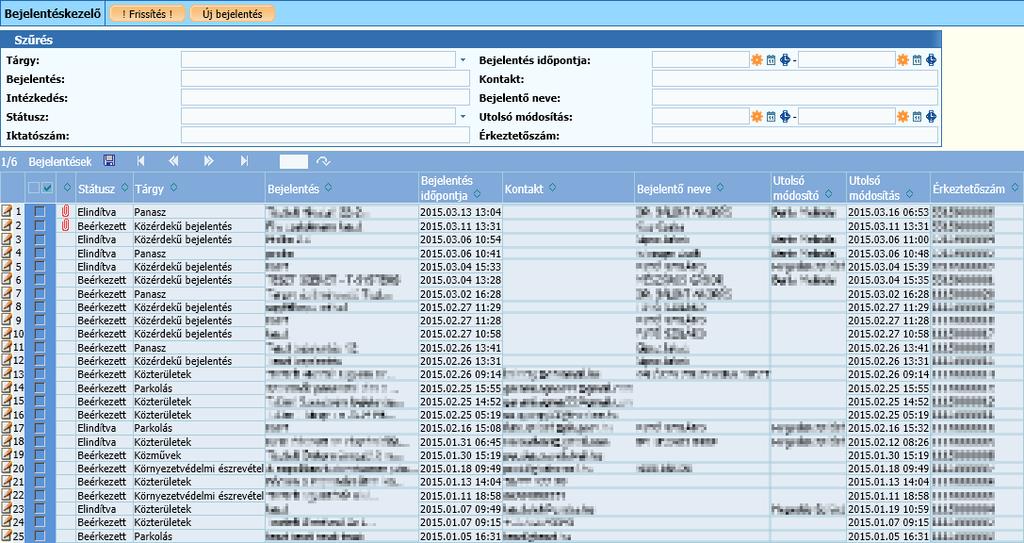Open the edit icon of row 20
The width and height of the screenshot is (1024, 543).
tap(7, 468)
